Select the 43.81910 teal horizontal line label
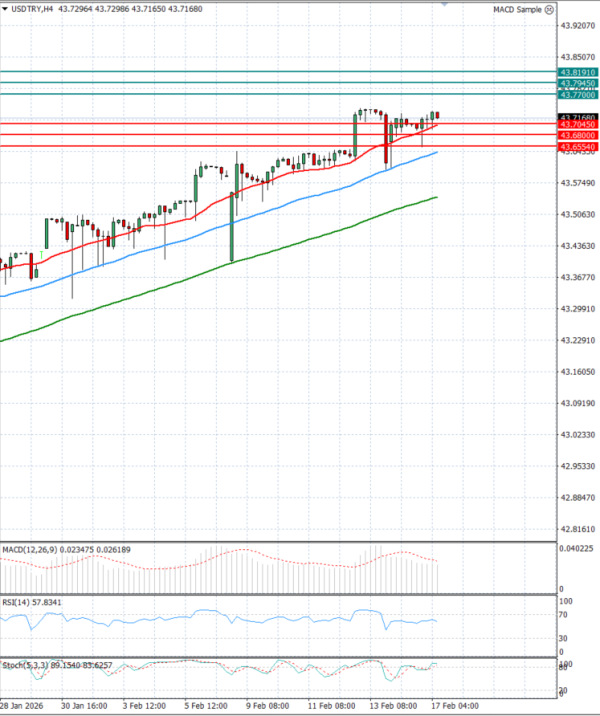The image size is (600, 716). [x=578, y=73]
